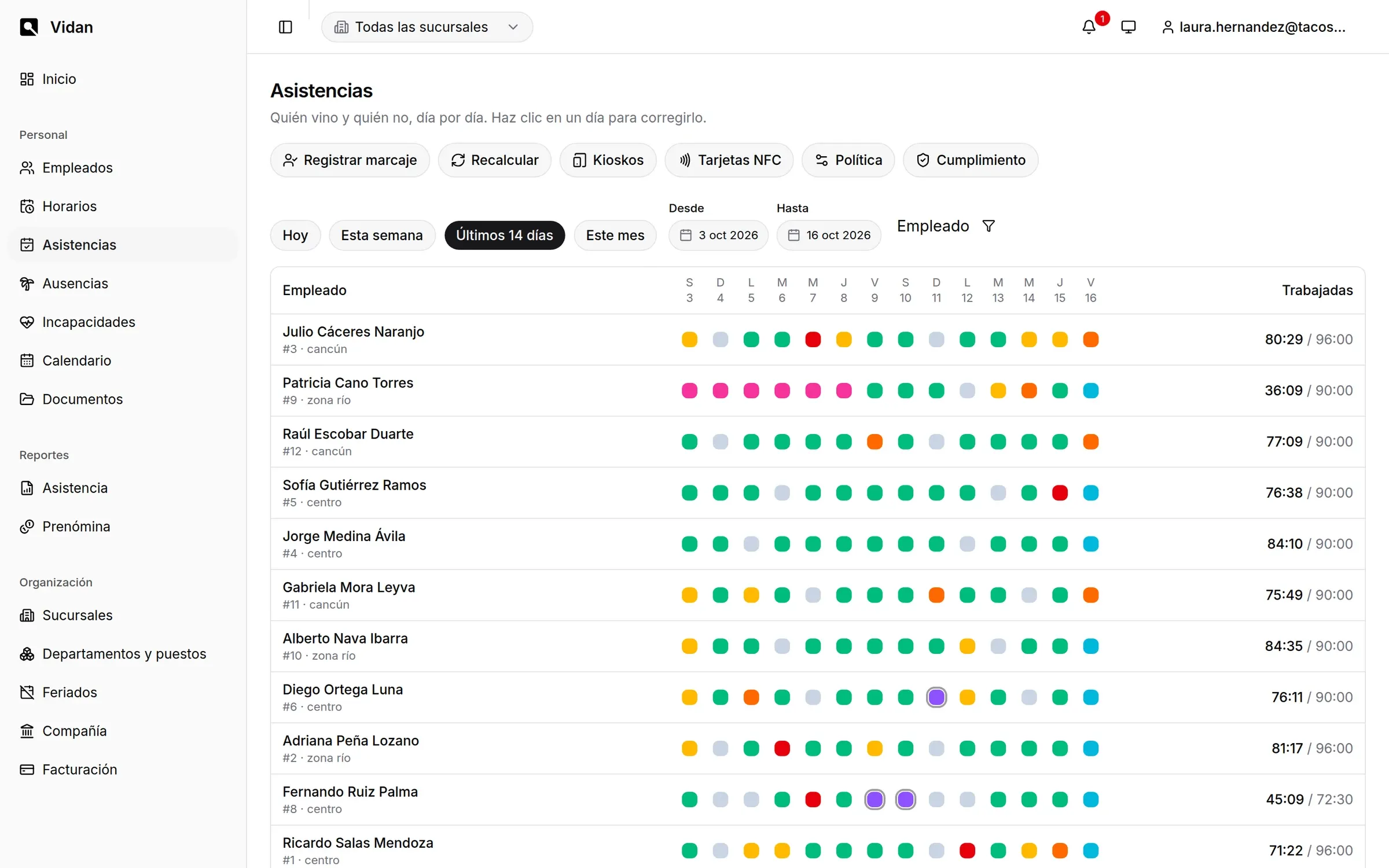The image size is (1389, 868).
Task: Click Julio Cáceres red dot for day 7
Action: point(813,340)
